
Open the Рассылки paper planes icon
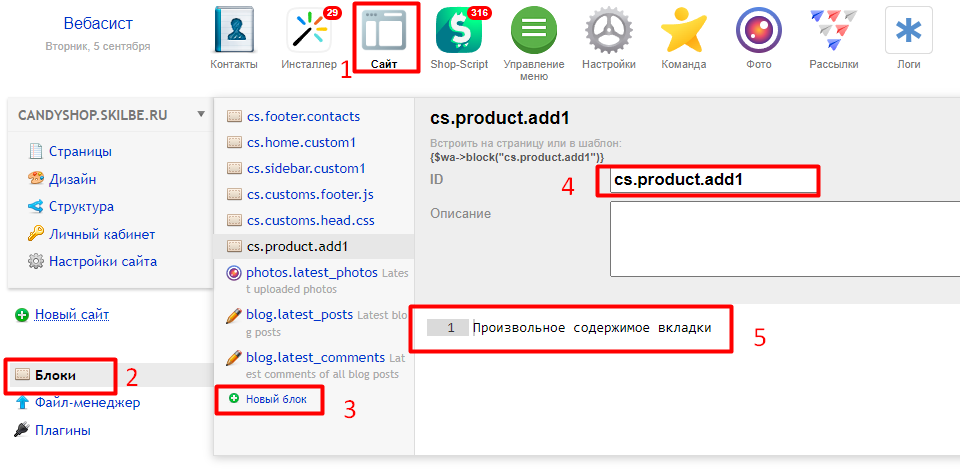(x=834, y=31)
